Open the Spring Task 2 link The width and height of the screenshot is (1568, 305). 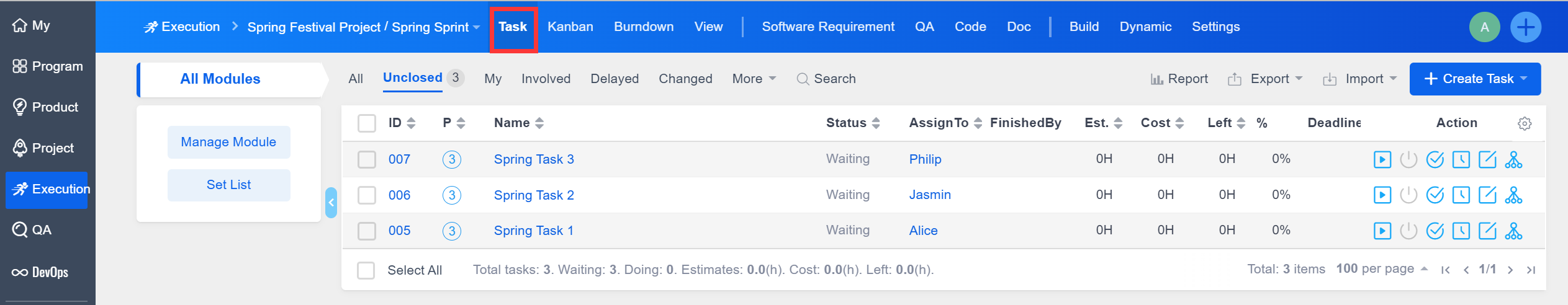533,195
